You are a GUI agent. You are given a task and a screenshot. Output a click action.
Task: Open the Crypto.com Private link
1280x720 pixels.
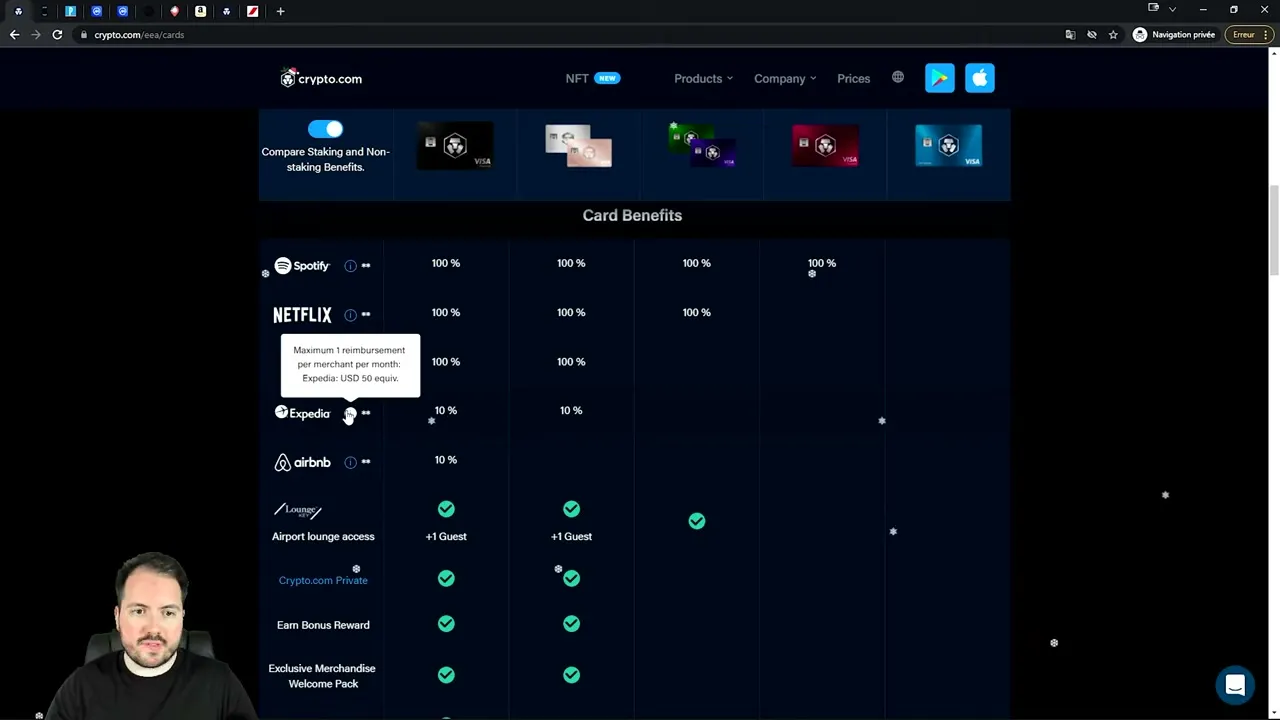coord(323,580)
